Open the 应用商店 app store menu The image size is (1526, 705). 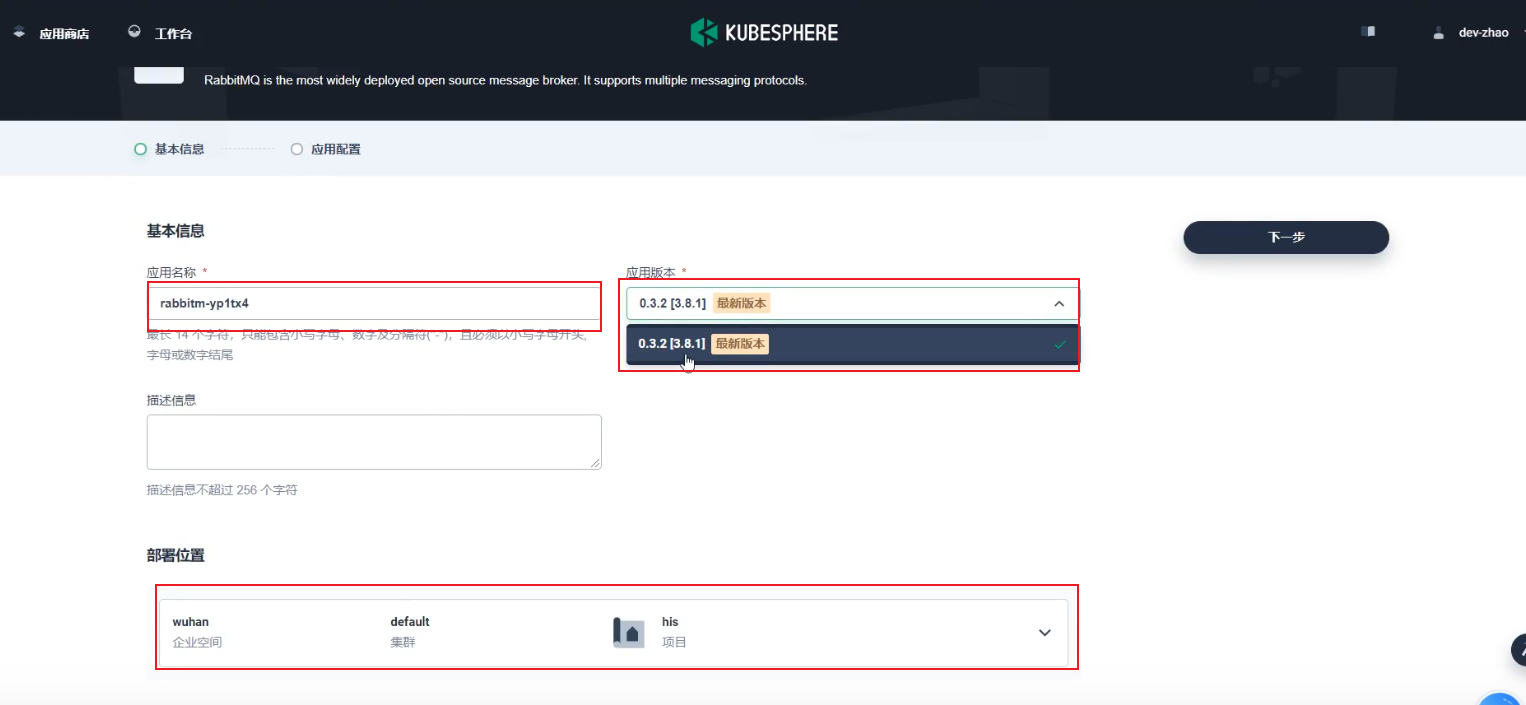coord(64,34)
